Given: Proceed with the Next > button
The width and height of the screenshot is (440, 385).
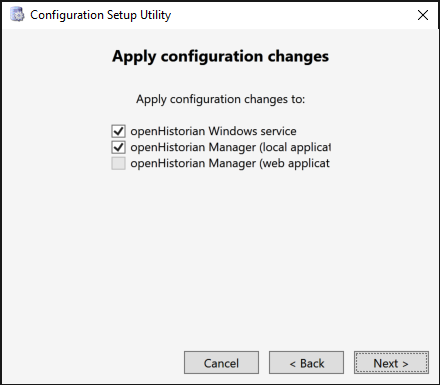Looking at the screenshot, I should tap(391, 362).
